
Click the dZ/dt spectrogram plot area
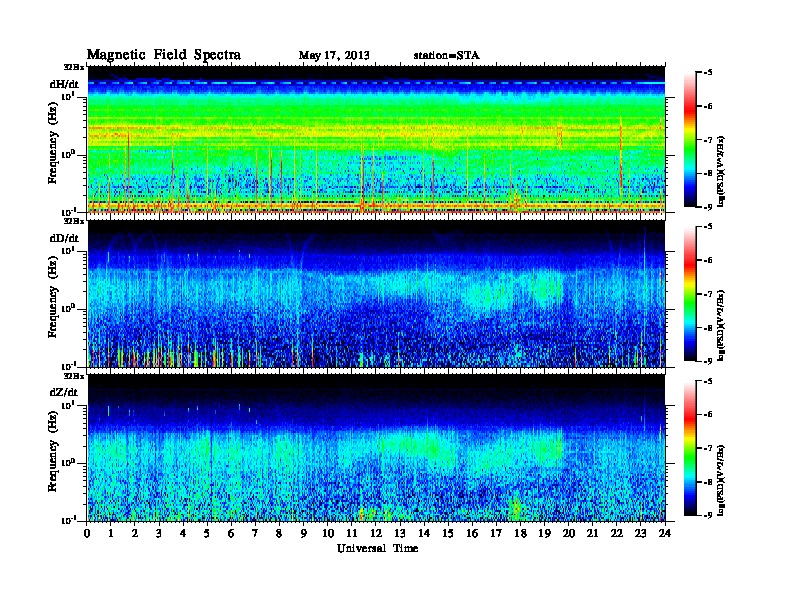point(376,448)
